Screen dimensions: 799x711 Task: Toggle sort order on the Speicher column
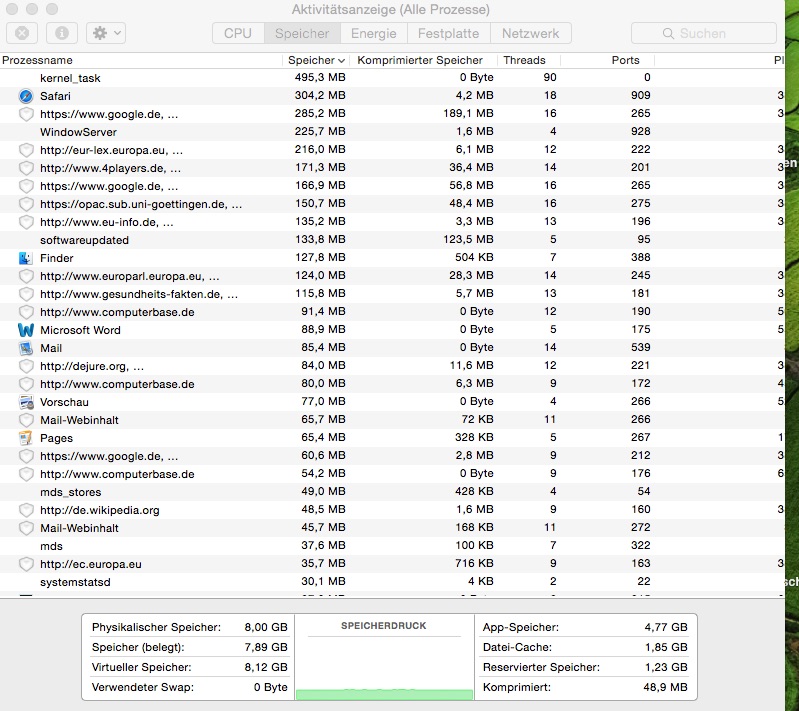click(316, 60)
